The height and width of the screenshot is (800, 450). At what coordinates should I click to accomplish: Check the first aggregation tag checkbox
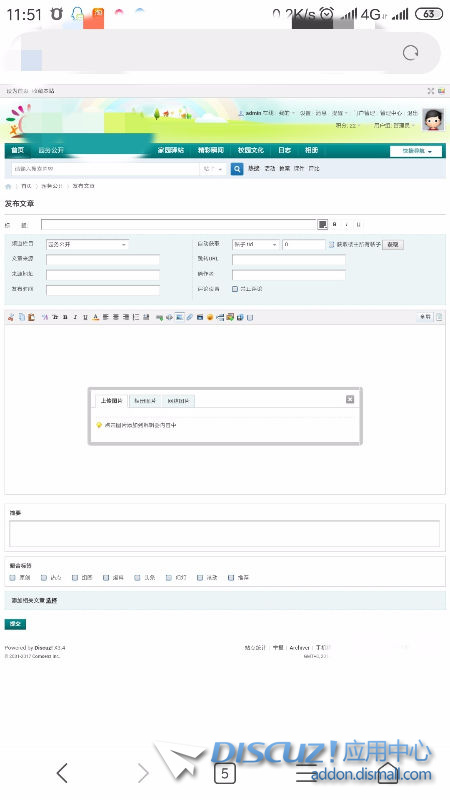tap(13, 578)
